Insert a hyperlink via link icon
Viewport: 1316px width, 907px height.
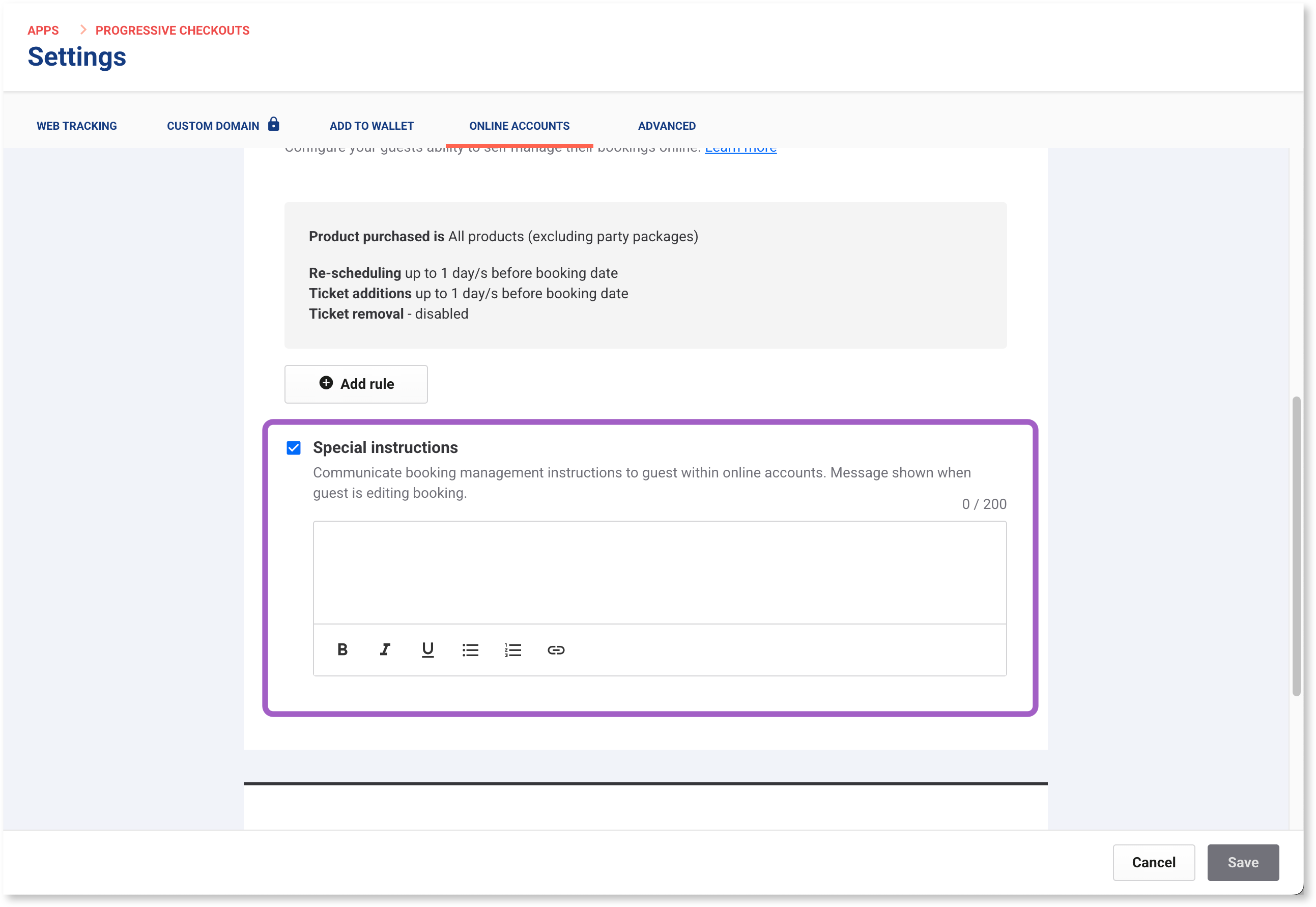556,649
